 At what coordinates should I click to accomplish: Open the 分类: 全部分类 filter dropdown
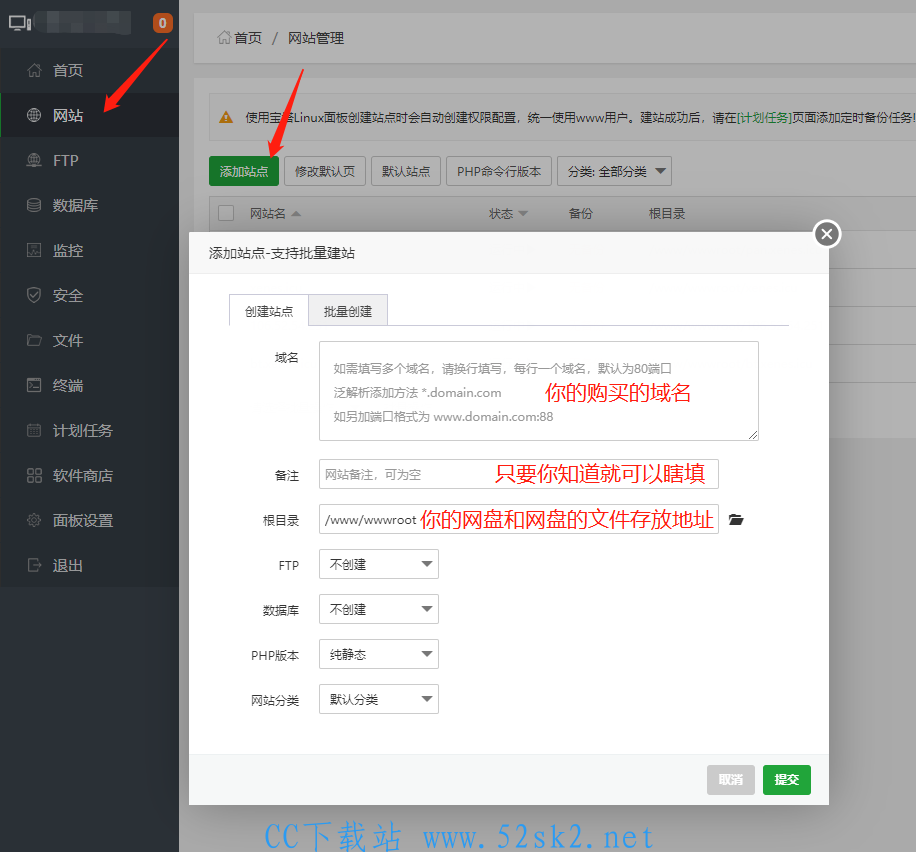pos(614,171)
